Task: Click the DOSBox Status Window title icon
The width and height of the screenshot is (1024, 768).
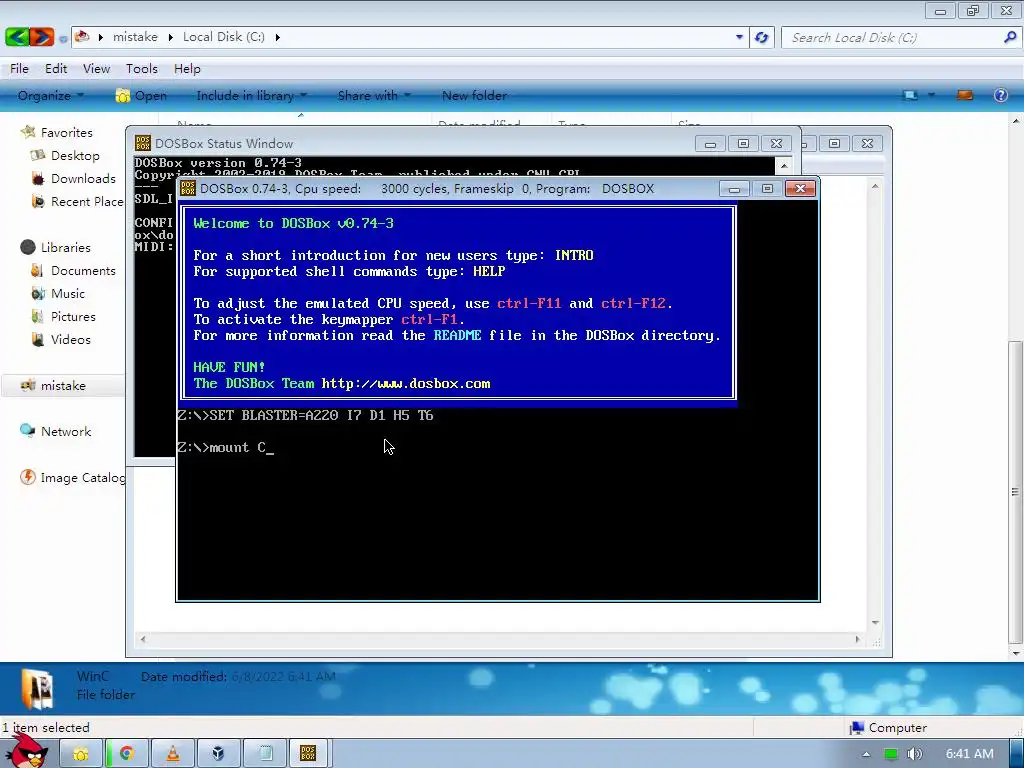Action: pyautogui.click(x=142, y=143)
